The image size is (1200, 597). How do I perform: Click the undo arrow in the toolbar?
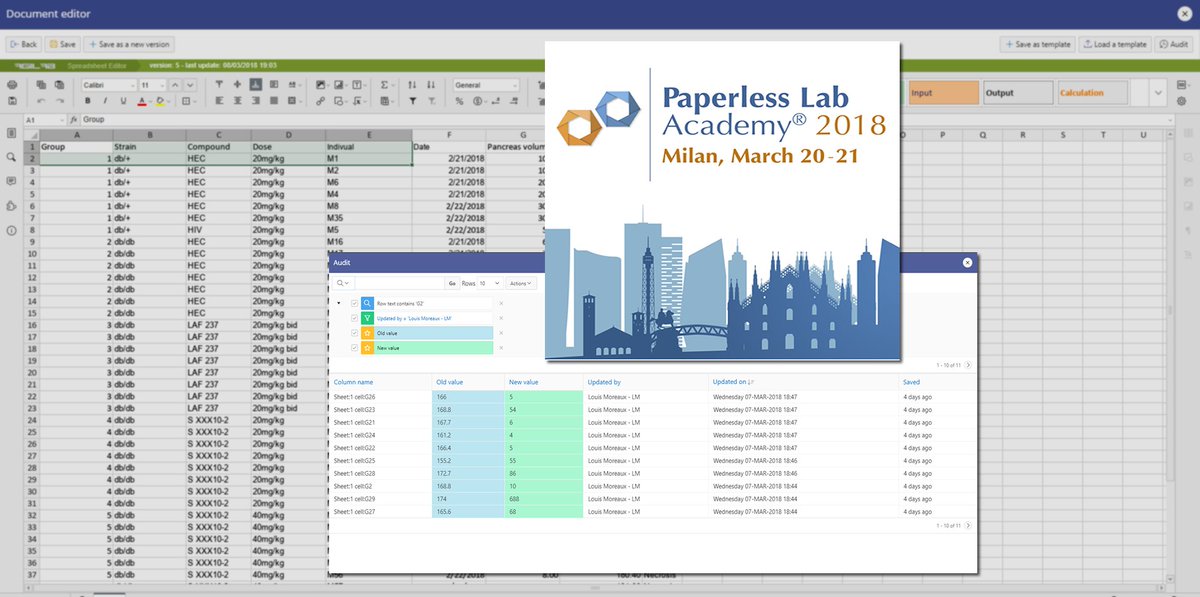[x=41, y=101]
